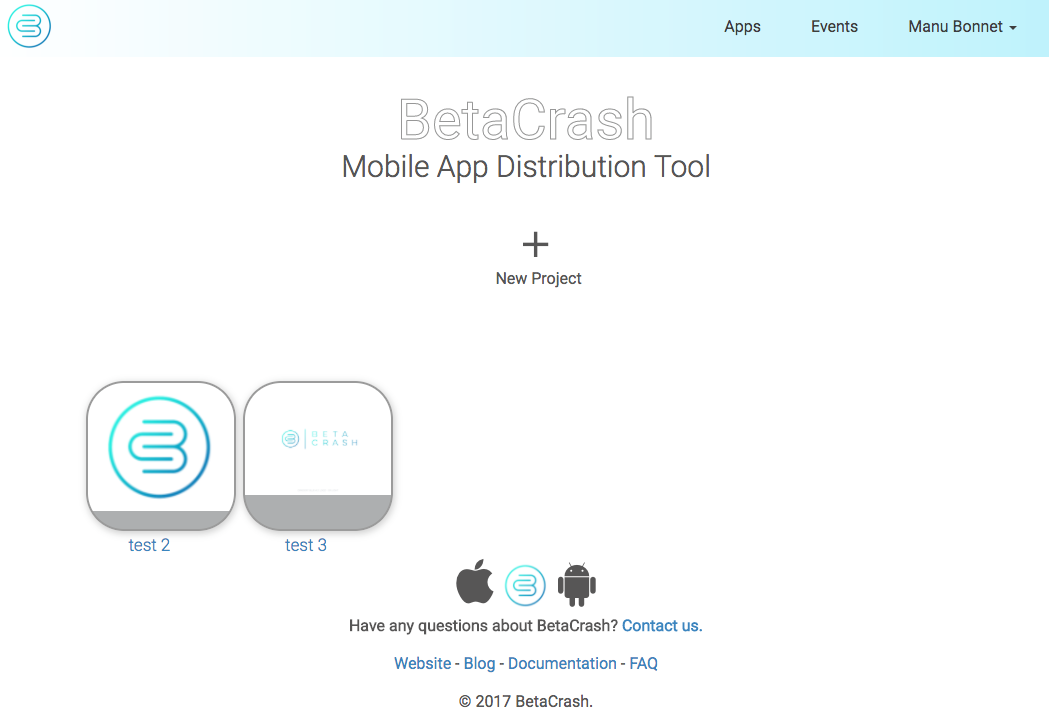Open the test 2 app thumbnail
This screenshot has height=717, width=1049.
(x=161, y=455)
